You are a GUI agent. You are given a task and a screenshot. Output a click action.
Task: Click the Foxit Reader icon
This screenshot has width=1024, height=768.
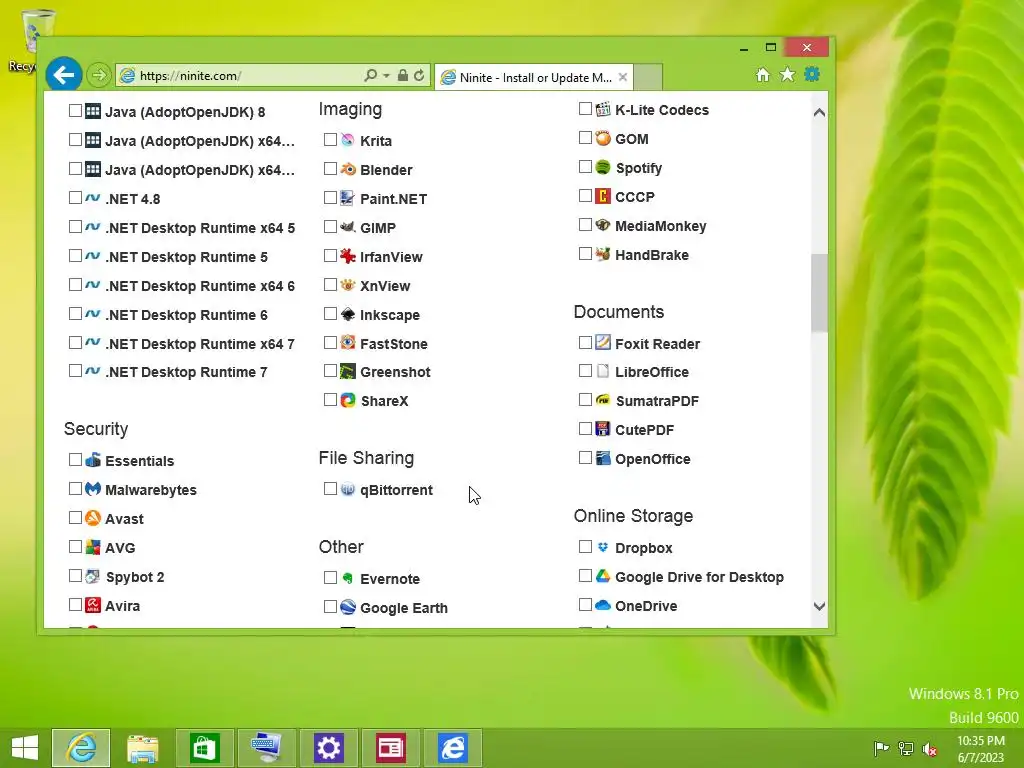tap(603, 343)
